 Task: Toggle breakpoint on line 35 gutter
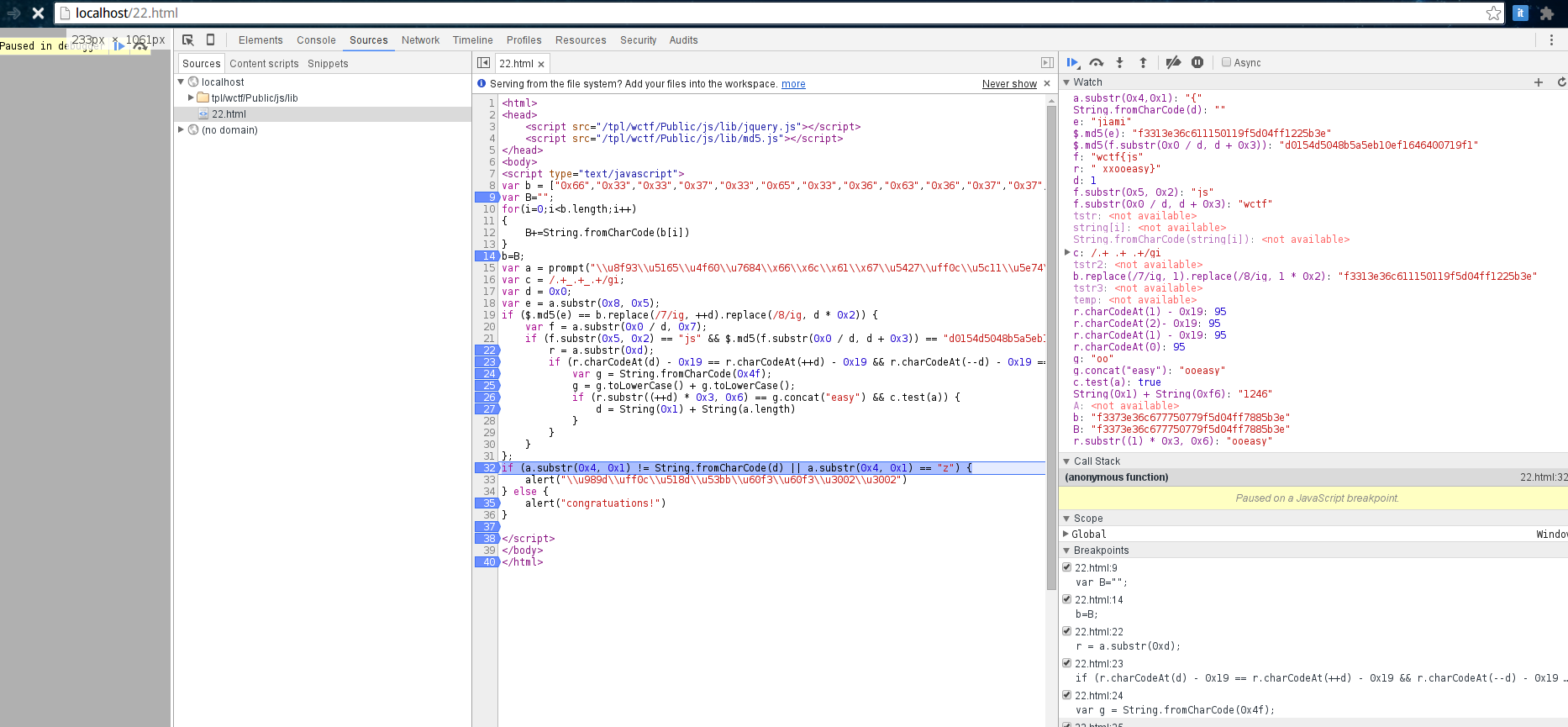(x=487, y=503)
